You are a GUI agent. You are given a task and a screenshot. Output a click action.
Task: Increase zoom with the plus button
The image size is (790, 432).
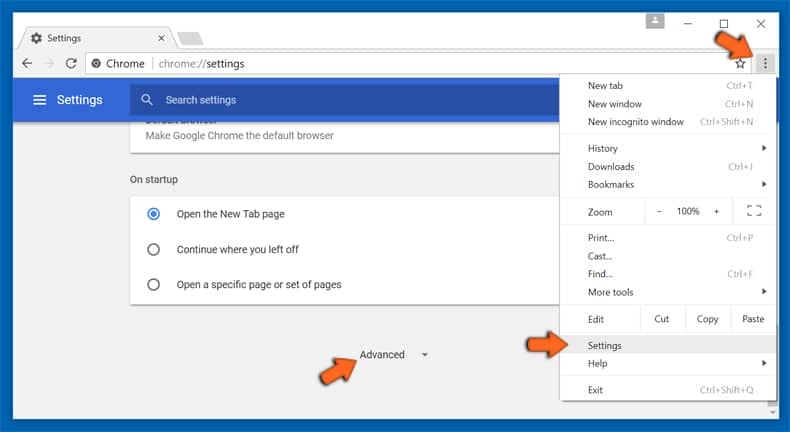(x=716, y=212)
